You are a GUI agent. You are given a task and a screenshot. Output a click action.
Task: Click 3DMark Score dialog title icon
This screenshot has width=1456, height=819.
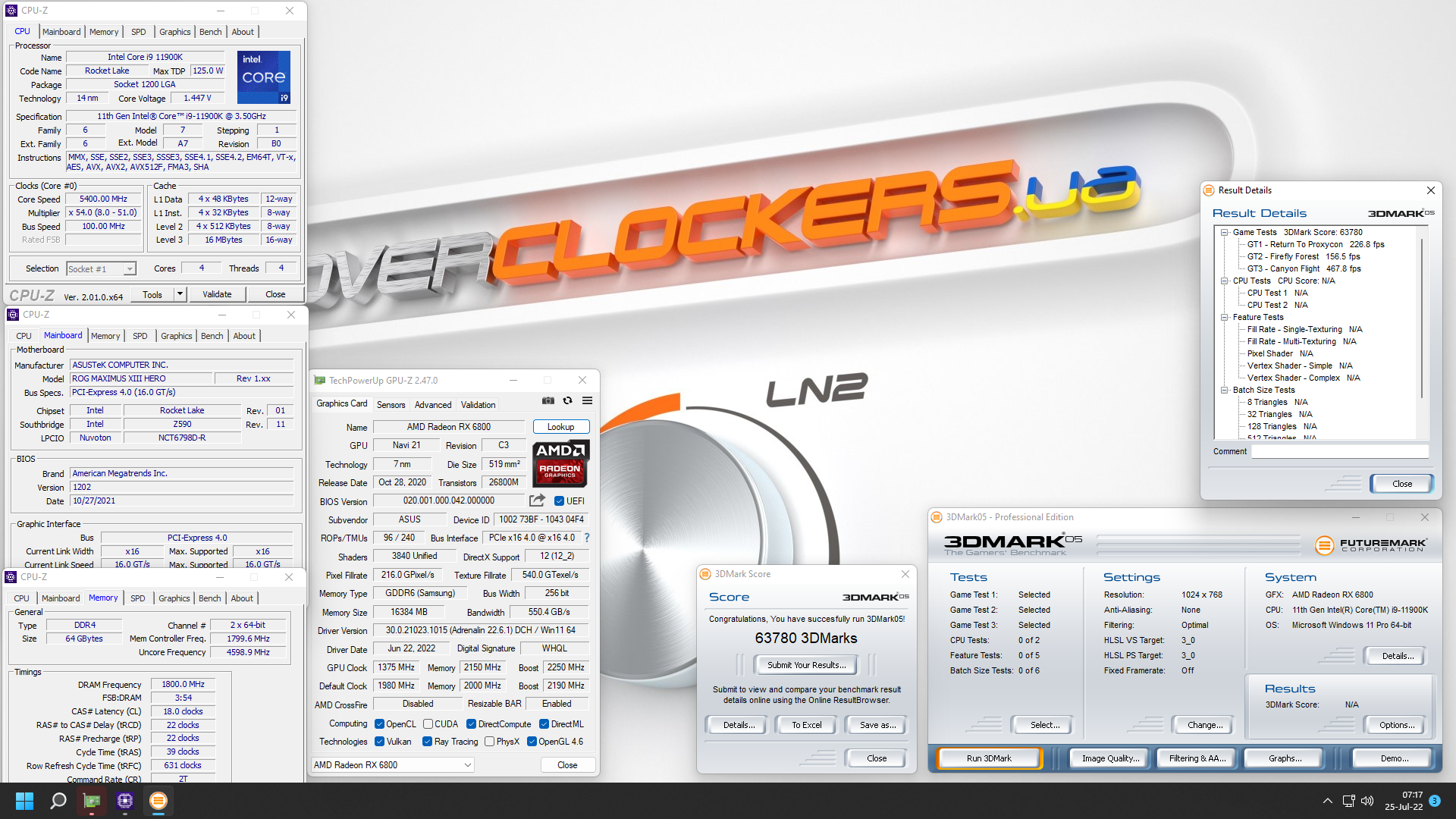click(x=705, y=574)
